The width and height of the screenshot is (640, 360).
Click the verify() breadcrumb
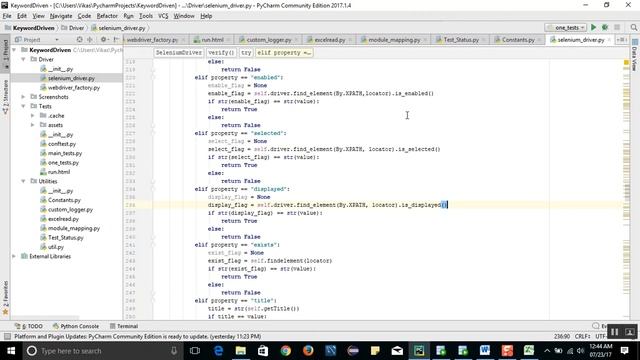point(221,53)
